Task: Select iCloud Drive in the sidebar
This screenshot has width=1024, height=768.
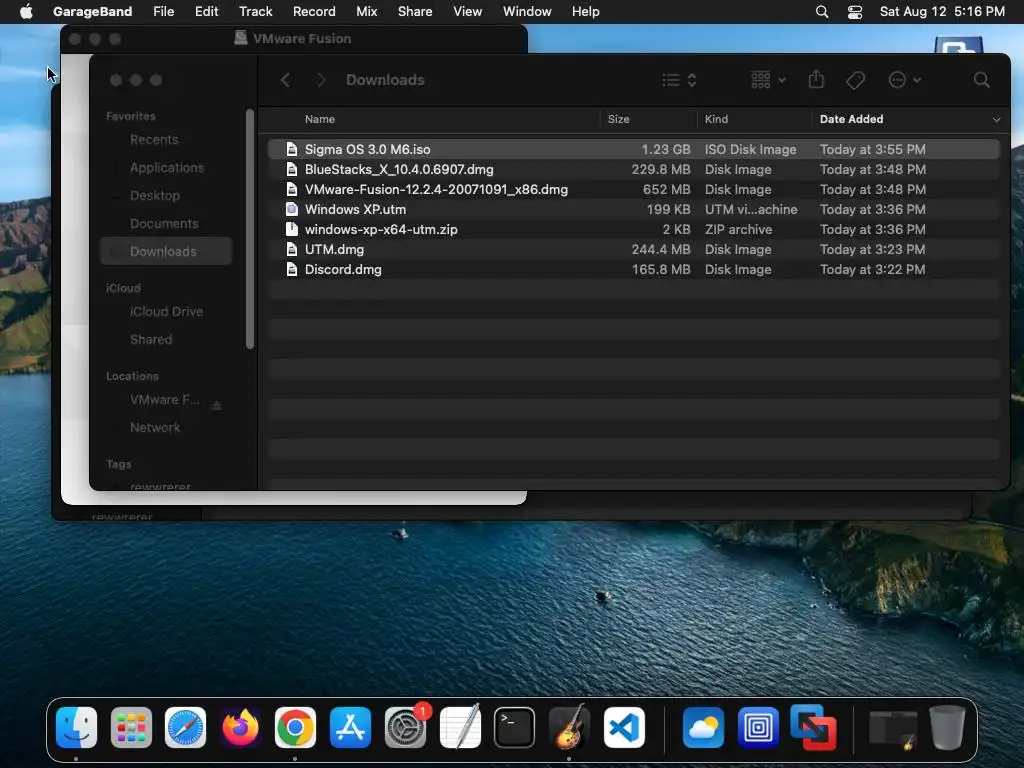Action: pyautogui.click(x=166, y=312)
